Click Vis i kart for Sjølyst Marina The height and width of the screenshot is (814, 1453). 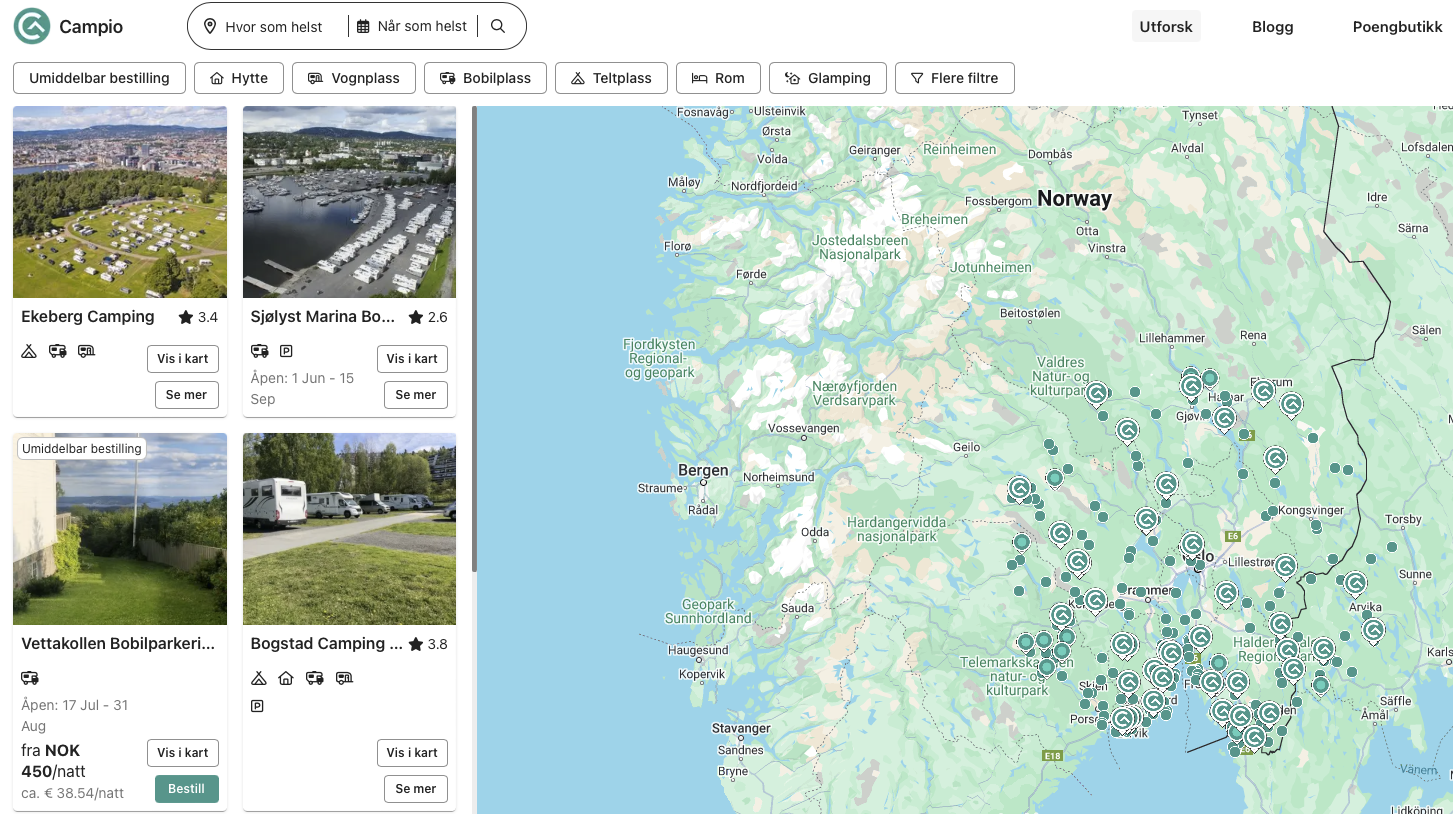(412, 359)
